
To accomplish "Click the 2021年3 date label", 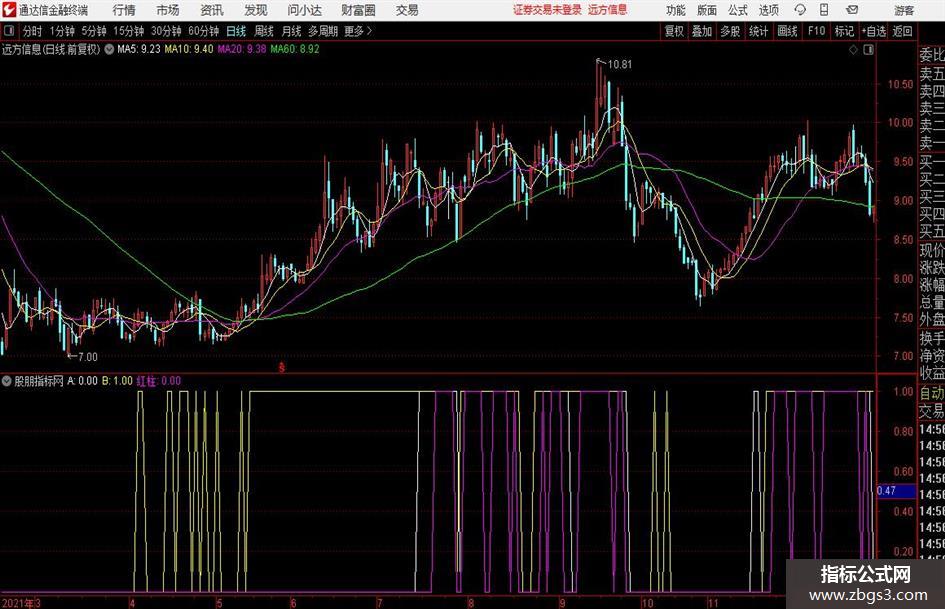I will pyautogui.click(x=21, y=603).
